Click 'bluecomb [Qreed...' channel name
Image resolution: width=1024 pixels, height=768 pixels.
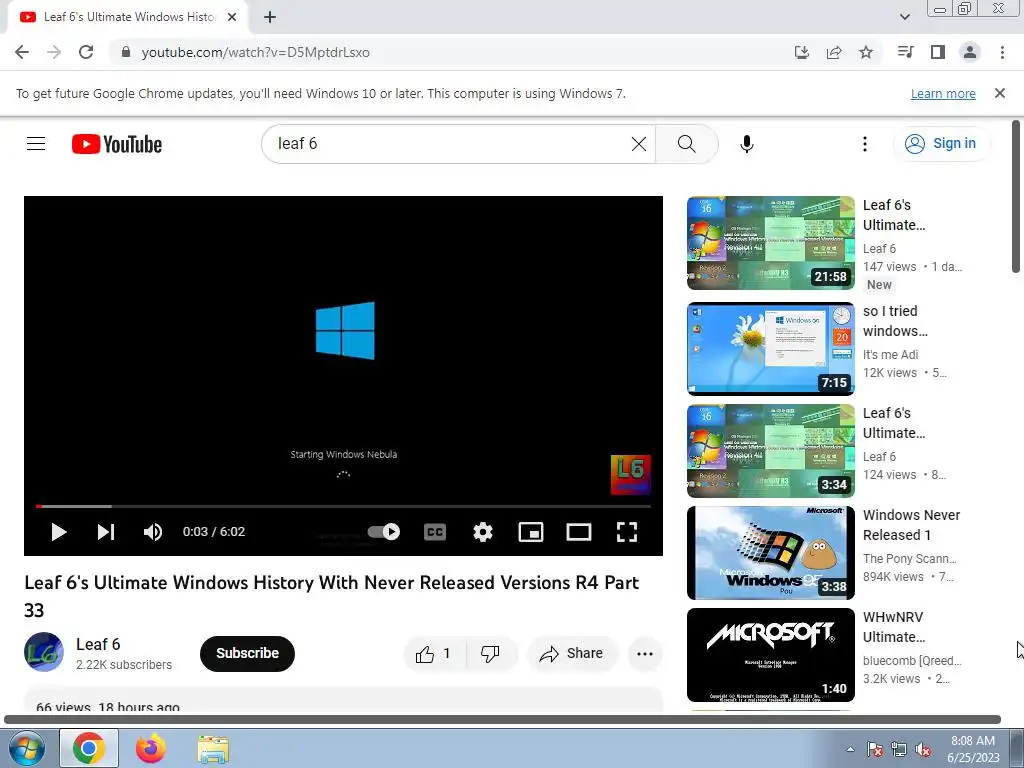coord(912,660)
